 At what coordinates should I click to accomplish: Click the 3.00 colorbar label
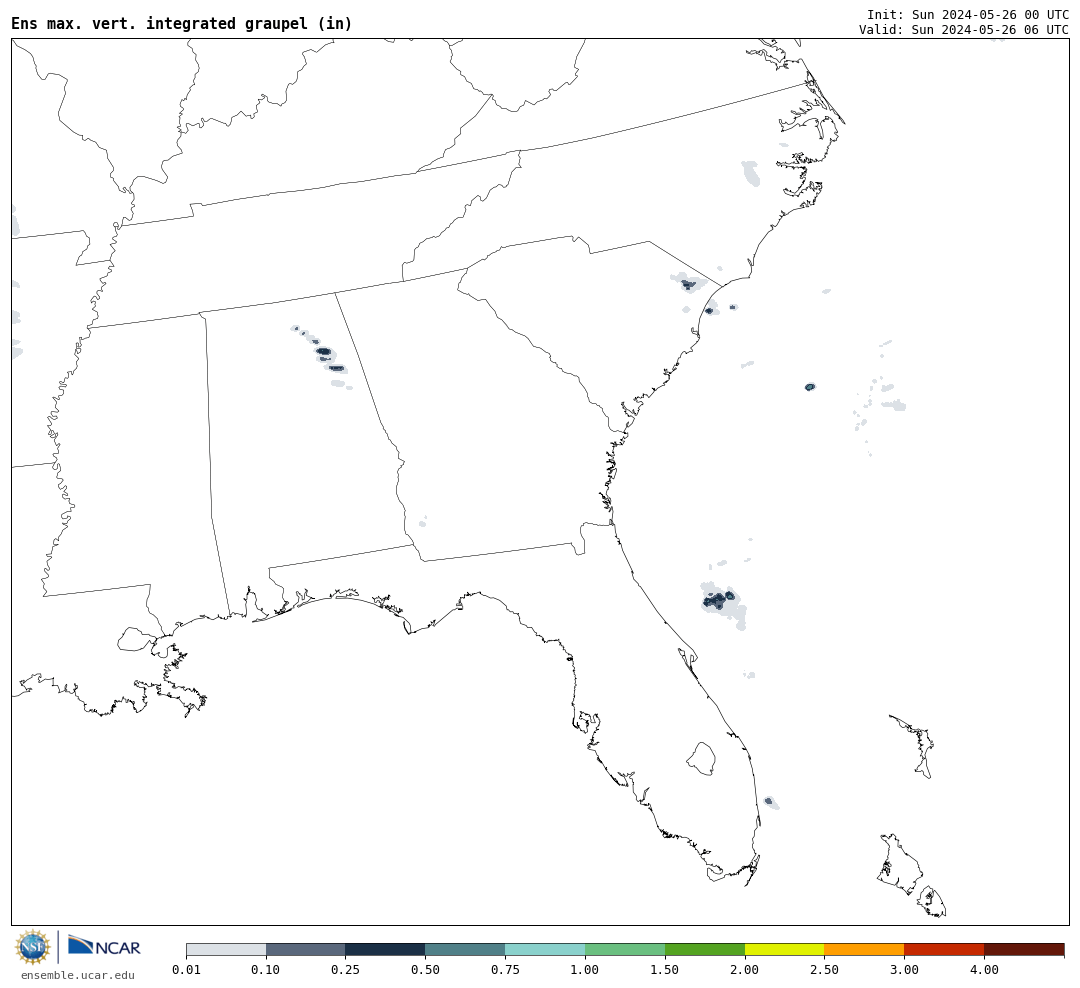pos(904,969)
